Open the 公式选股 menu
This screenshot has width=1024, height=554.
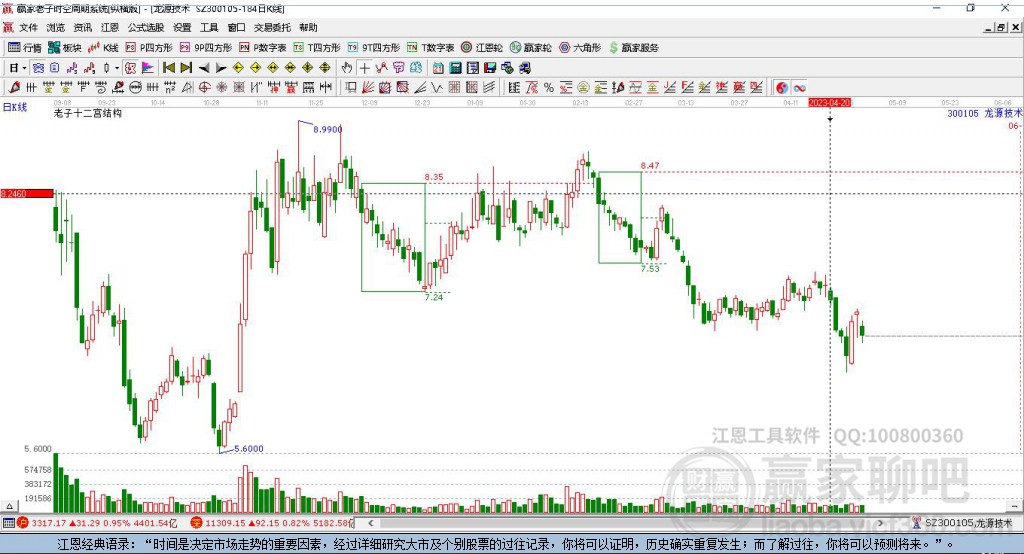point(146,27)
